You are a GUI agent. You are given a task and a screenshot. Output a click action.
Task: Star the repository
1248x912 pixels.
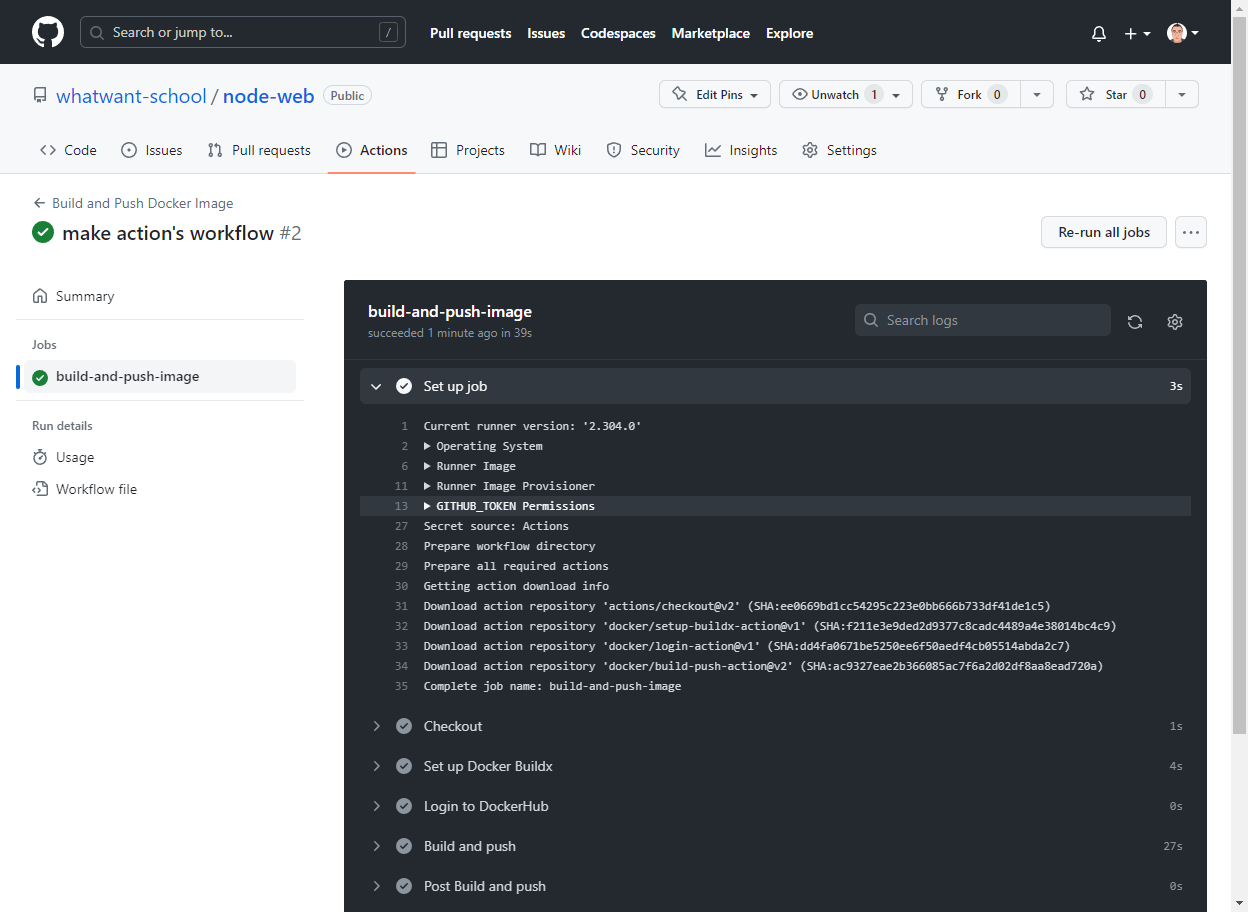click(1114, 94)
